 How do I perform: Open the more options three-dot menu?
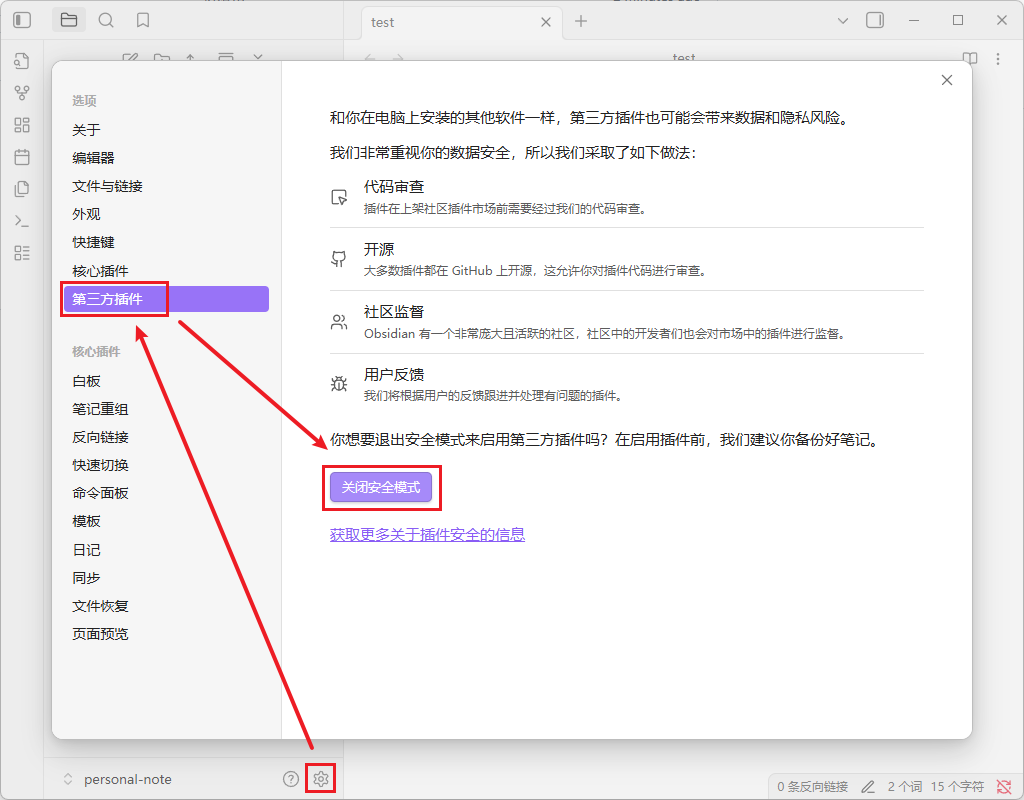[996, 58]
